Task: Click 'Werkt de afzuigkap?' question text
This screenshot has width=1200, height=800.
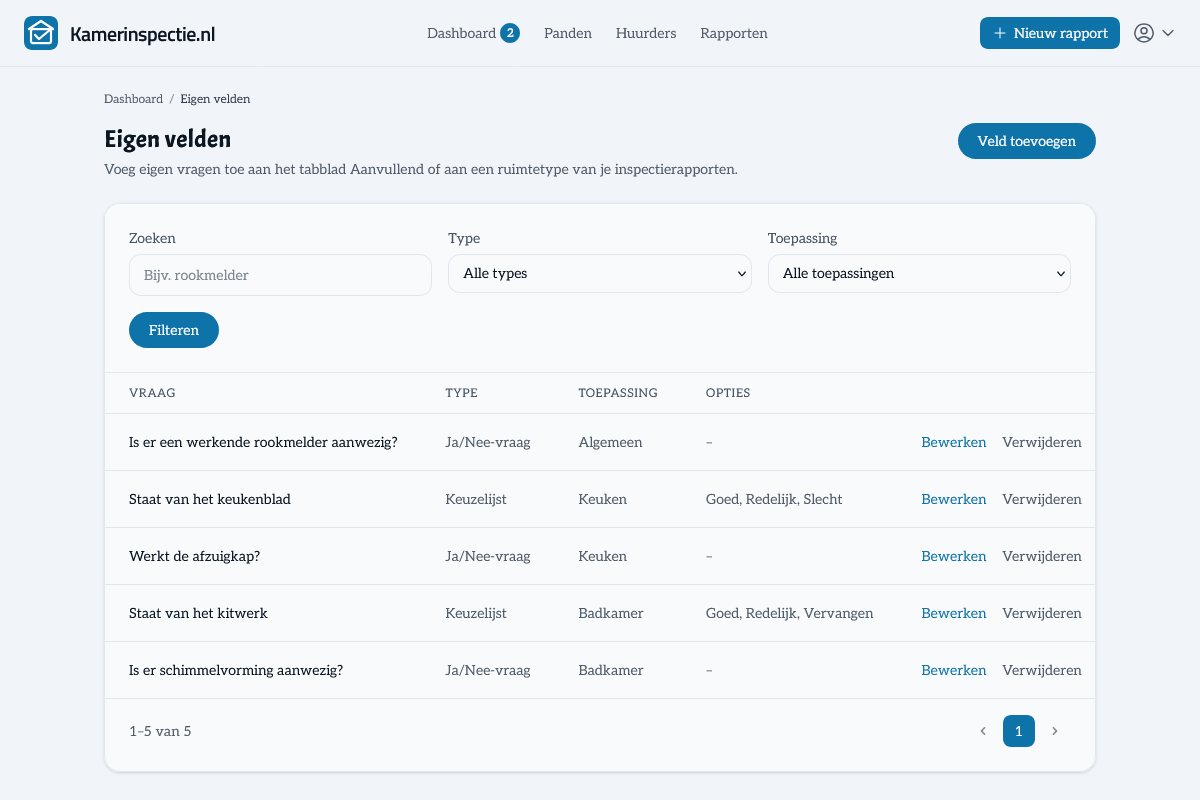Action: point(194,556)
